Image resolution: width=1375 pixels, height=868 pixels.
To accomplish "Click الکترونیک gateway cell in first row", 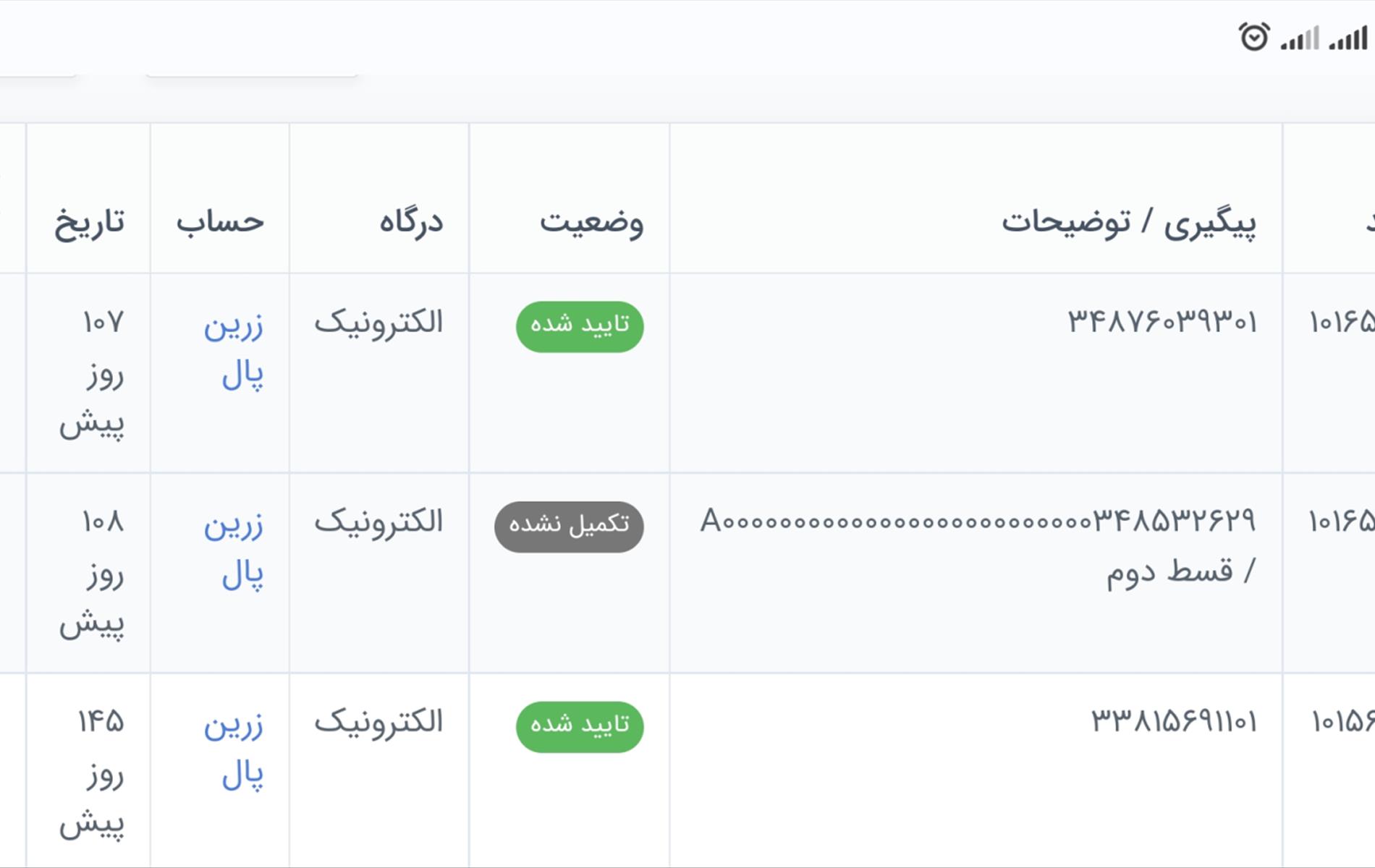I will coord(378,322).
